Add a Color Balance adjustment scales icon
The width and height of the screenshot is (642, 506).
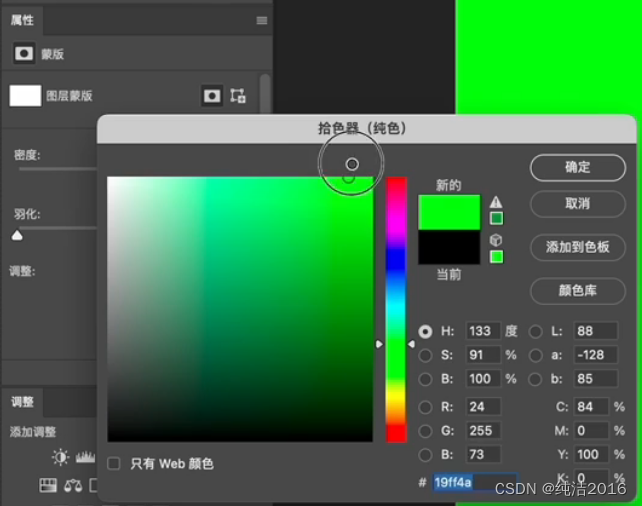73,486
